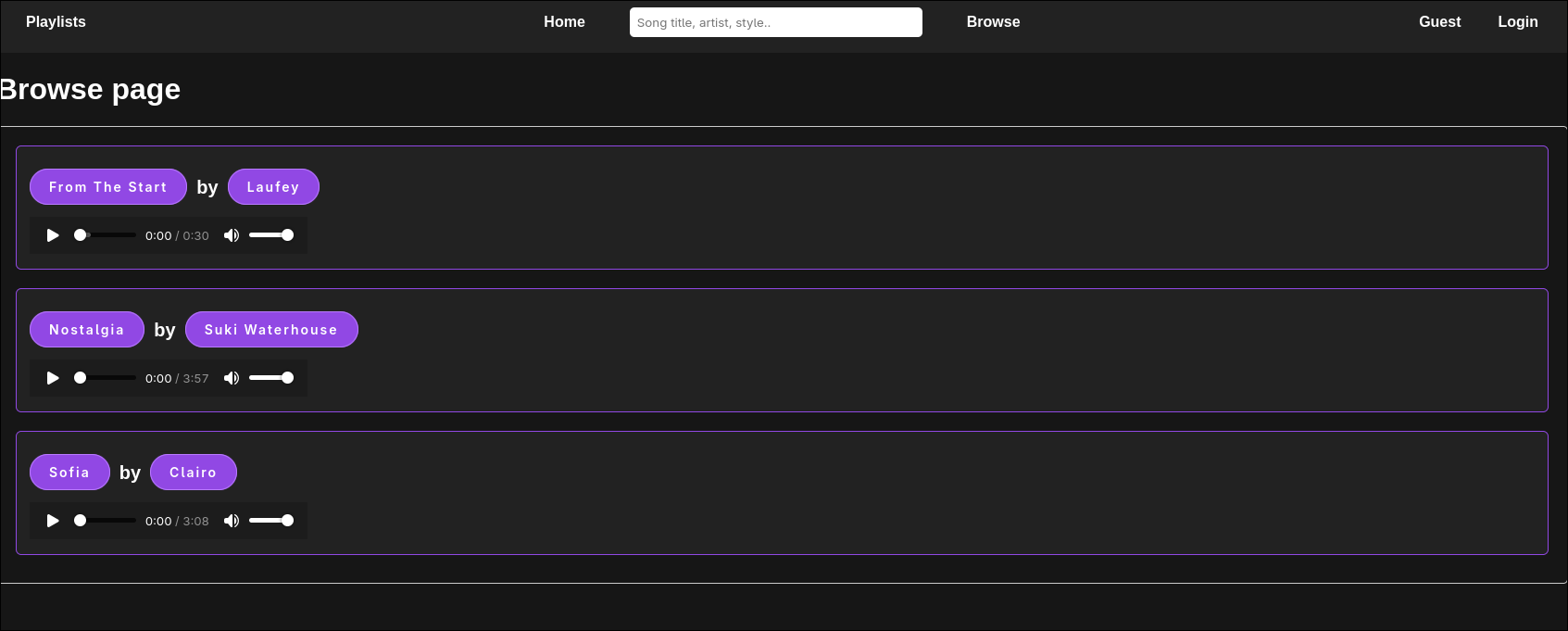Click the 0:00 / 3:08 time display

[177, 522]
